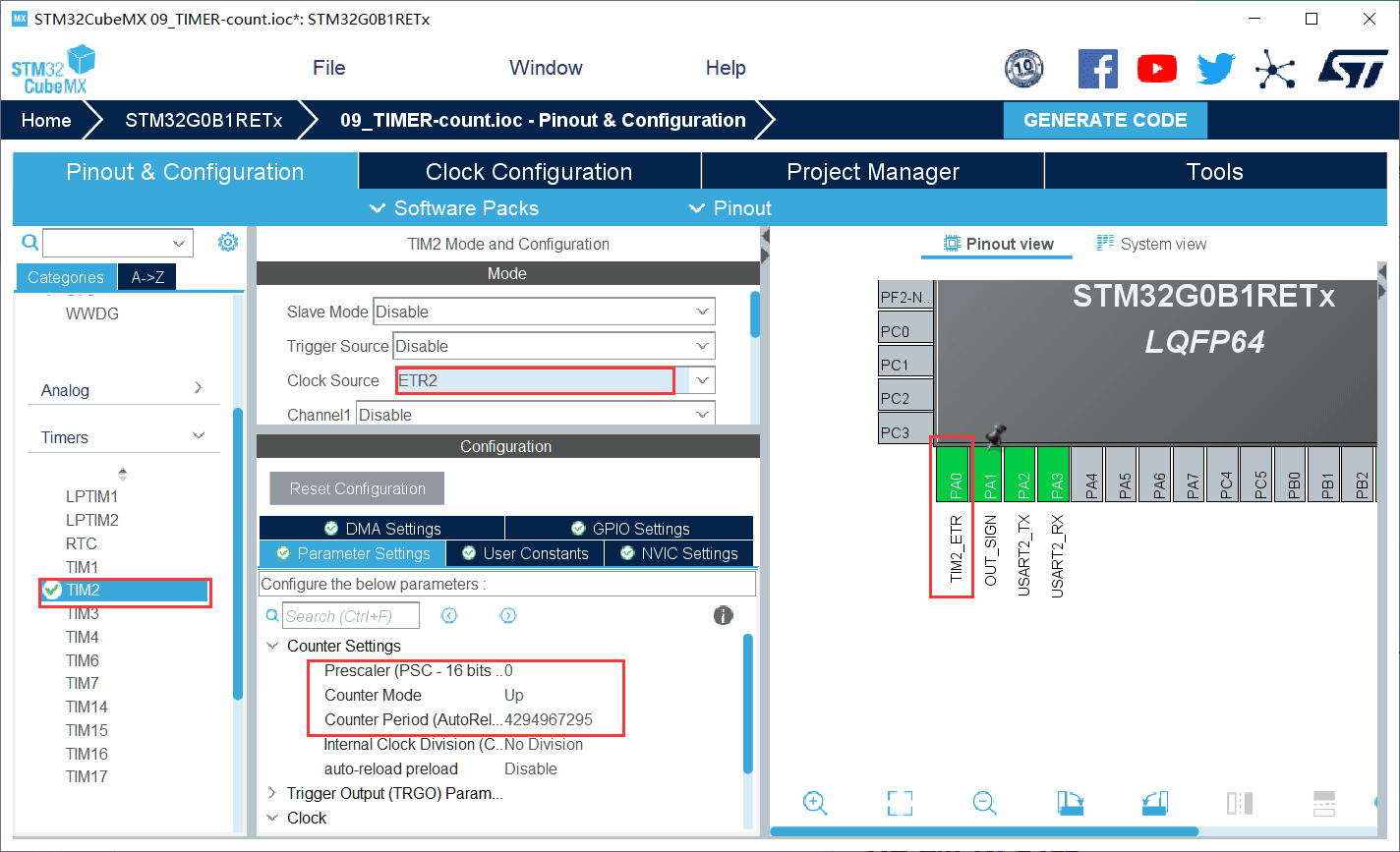Expand Trigger Output (TRGO) Parameters group
The height and width of the screenshot is (852, 1400).
pos(271,793)
